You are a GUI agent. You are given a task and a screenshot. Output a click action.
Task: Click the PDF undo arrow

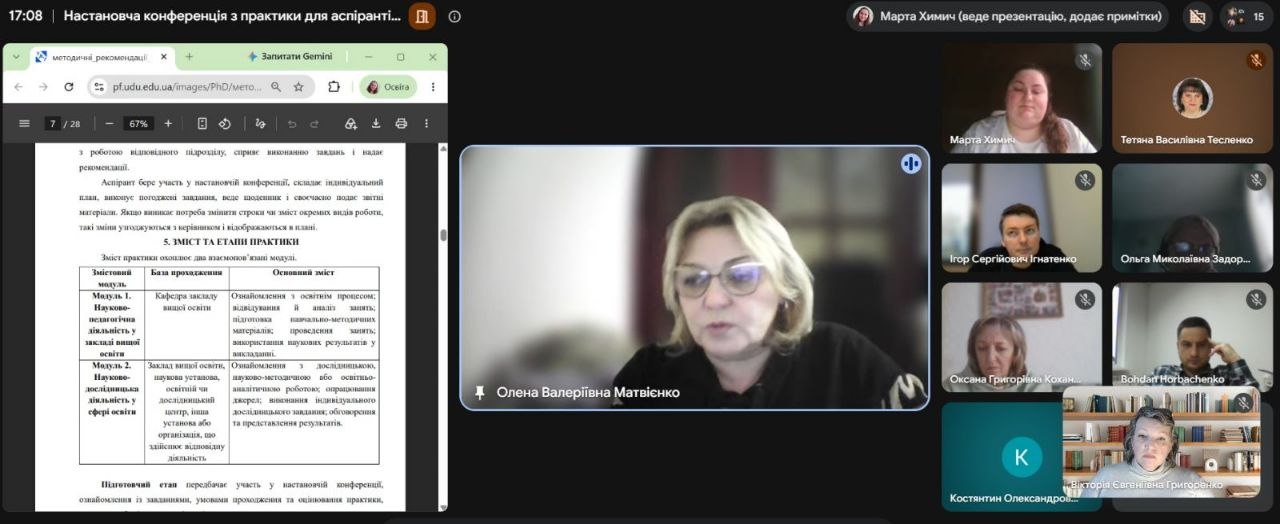coord(291,124)
